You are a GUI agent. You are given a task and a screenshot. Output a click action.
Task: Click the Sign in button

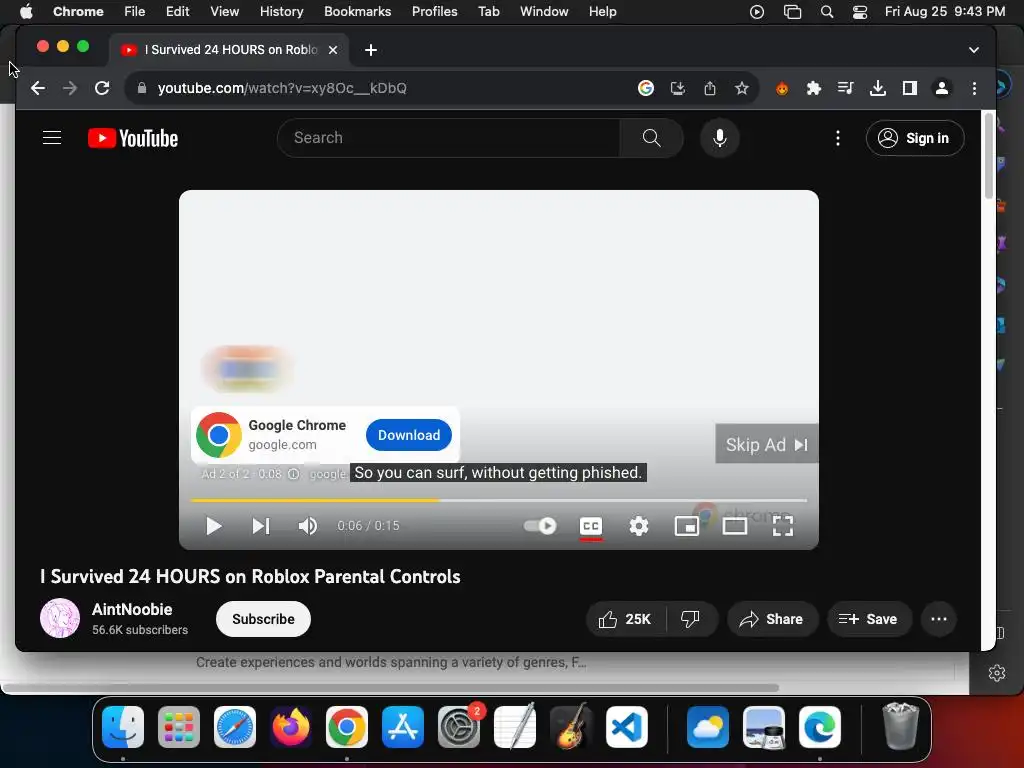pyautogui.click(x=914, y=138)
